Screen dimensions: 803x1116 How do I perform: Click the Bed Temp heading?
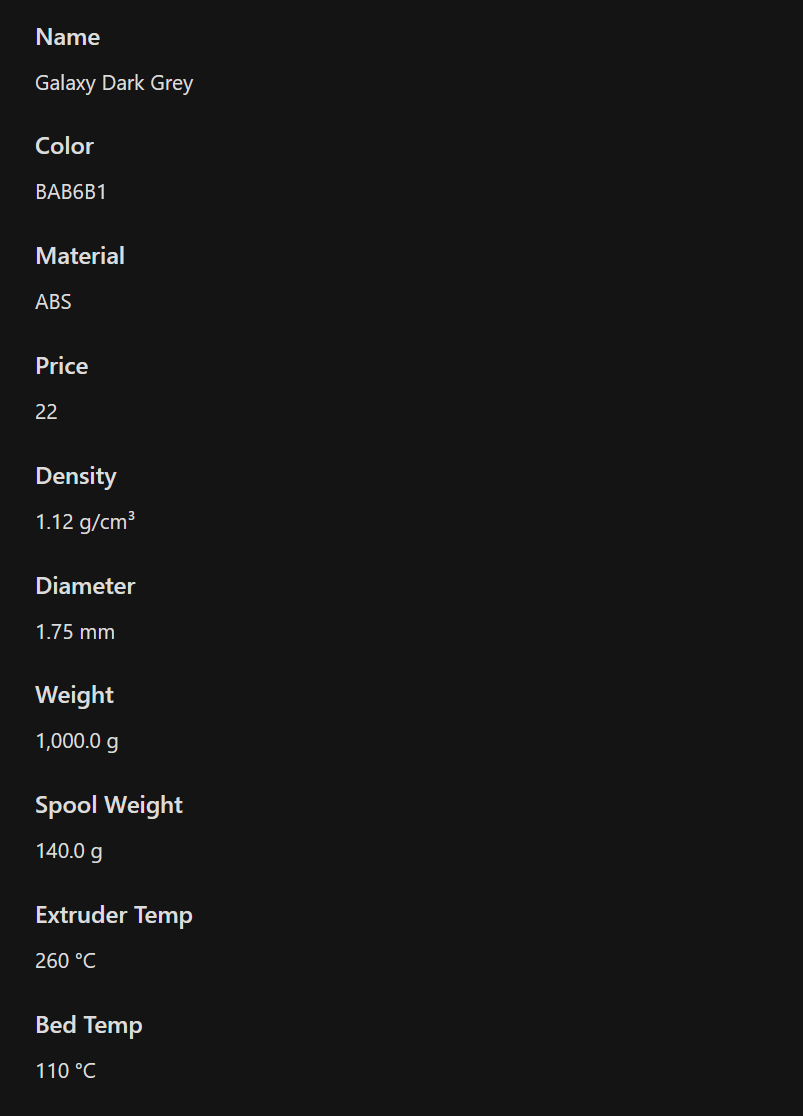click(89, 1026)
